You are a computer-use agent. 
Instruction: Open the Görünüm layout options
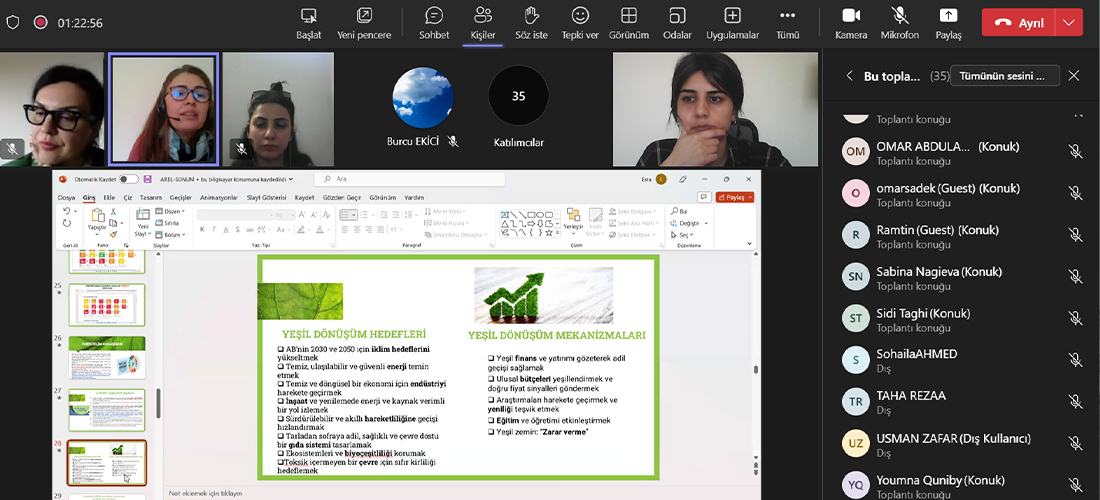[629, 23]
